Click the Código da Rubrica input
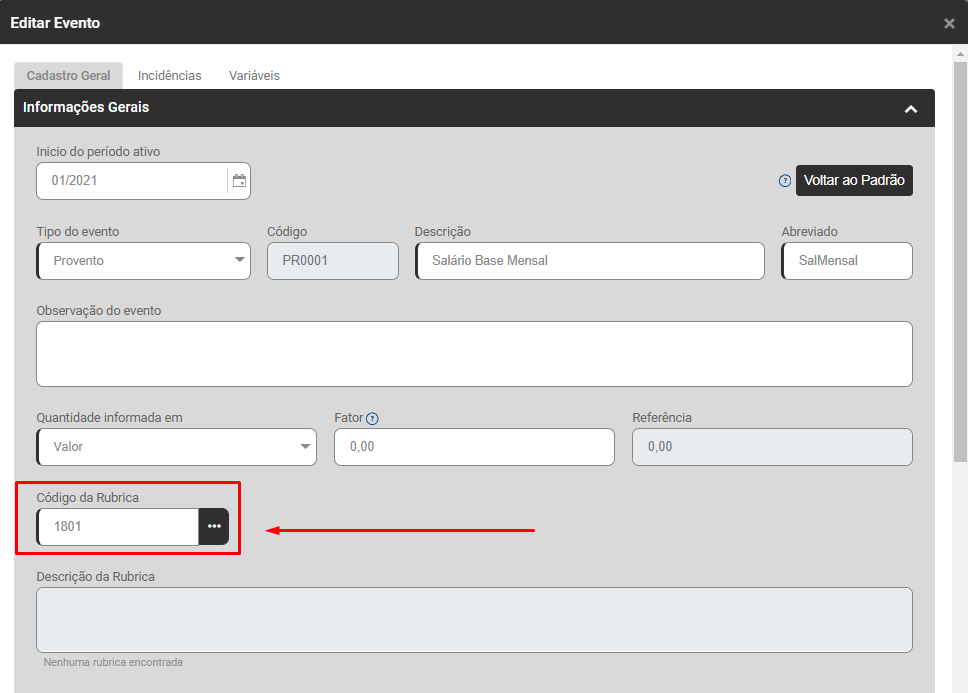The height and width of the screenshot is (693, 968). (118, 527)
